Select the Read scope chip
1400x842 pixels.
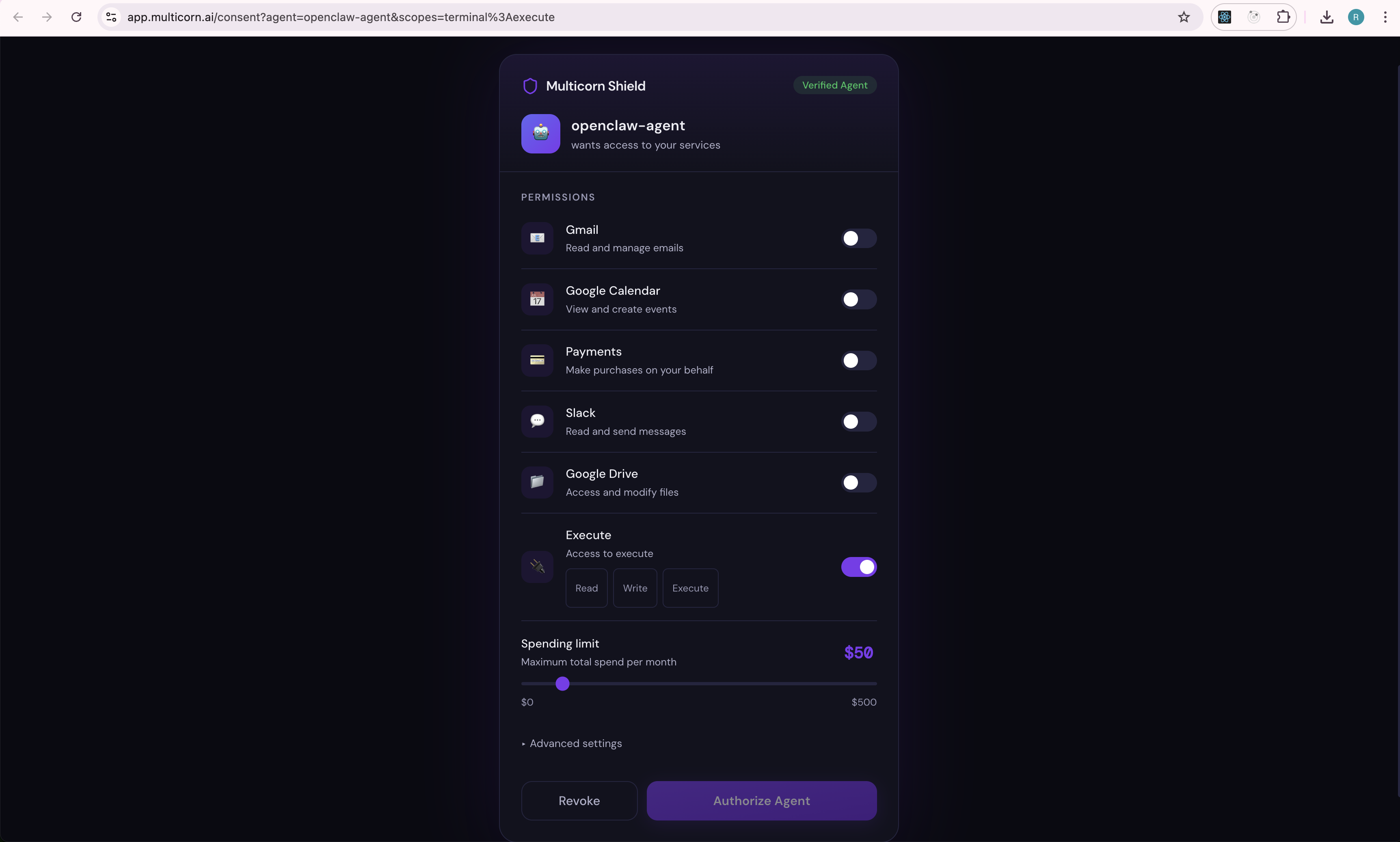(x=586, y=588)
